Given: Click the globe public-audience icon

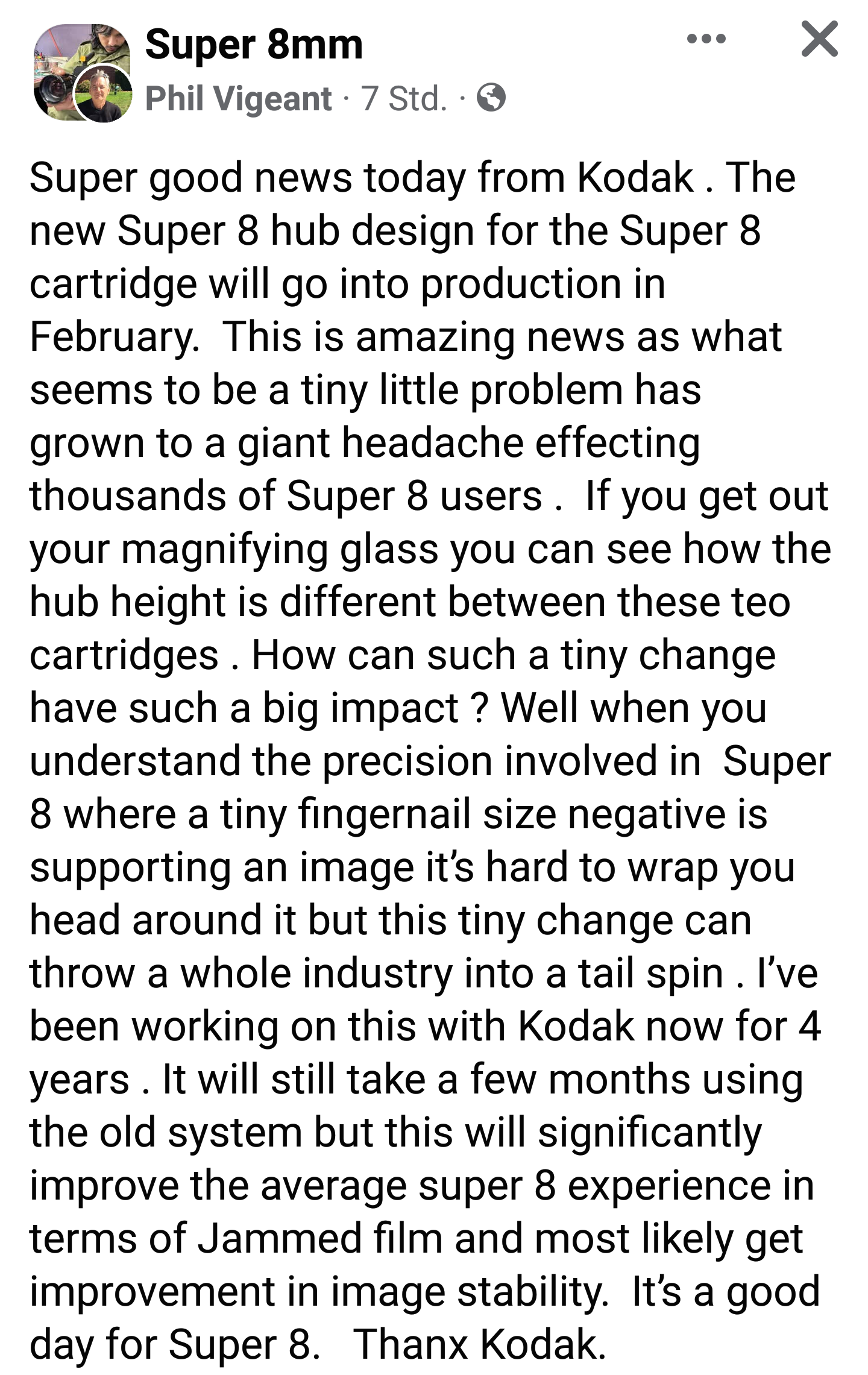Looking at the screenshot, I should tap(491, 98).
